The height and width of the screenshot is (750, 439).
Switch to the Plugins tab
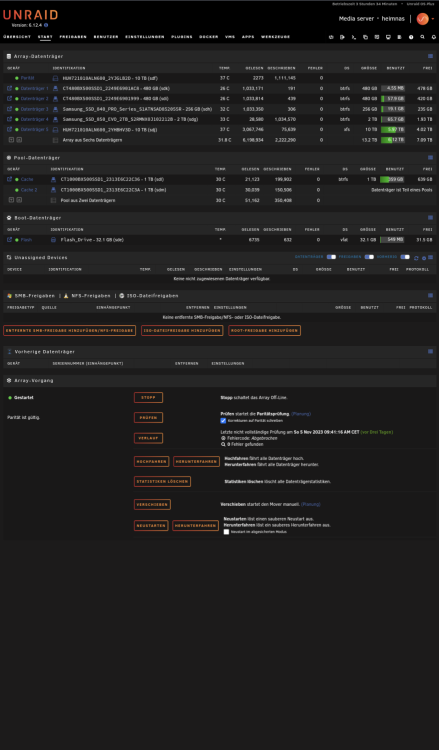(x=182, y=37)
